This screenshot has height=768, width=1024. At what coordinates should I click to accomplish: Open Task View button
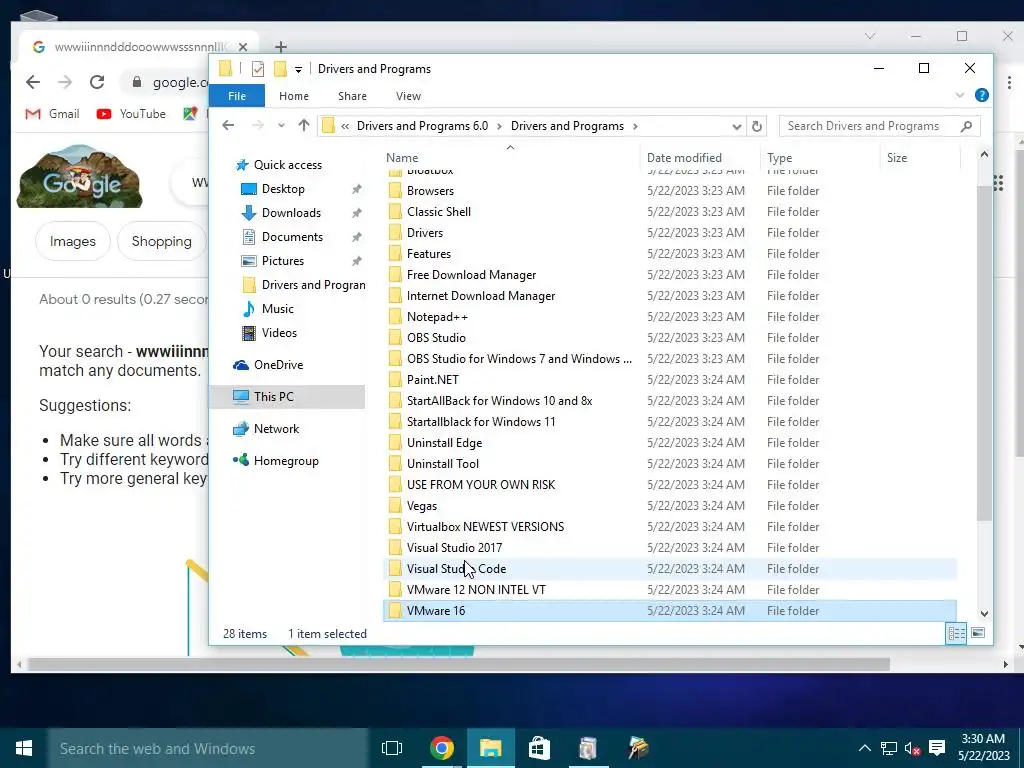[392, 748]
